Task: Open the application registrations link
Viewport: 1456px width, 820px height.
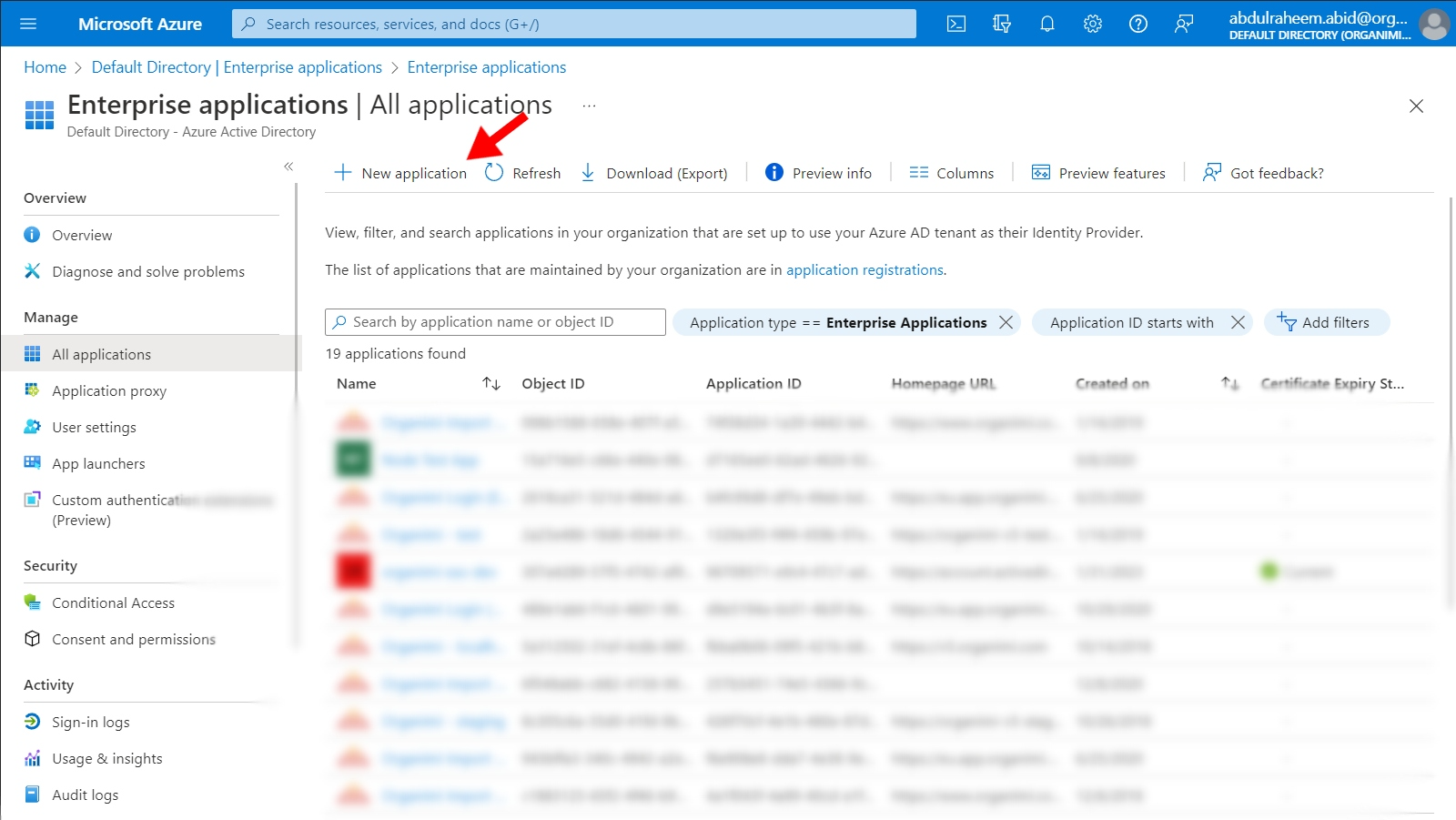Action: coord(864,270)
